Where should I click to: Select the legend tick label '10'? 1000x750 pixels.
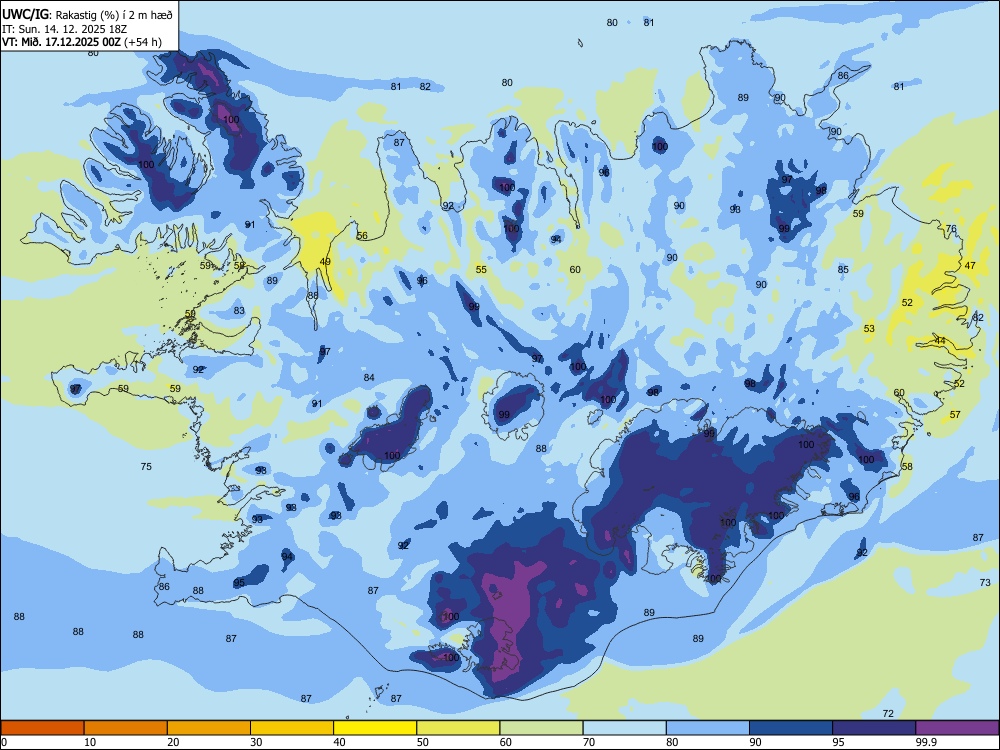[x=90, y=742]
